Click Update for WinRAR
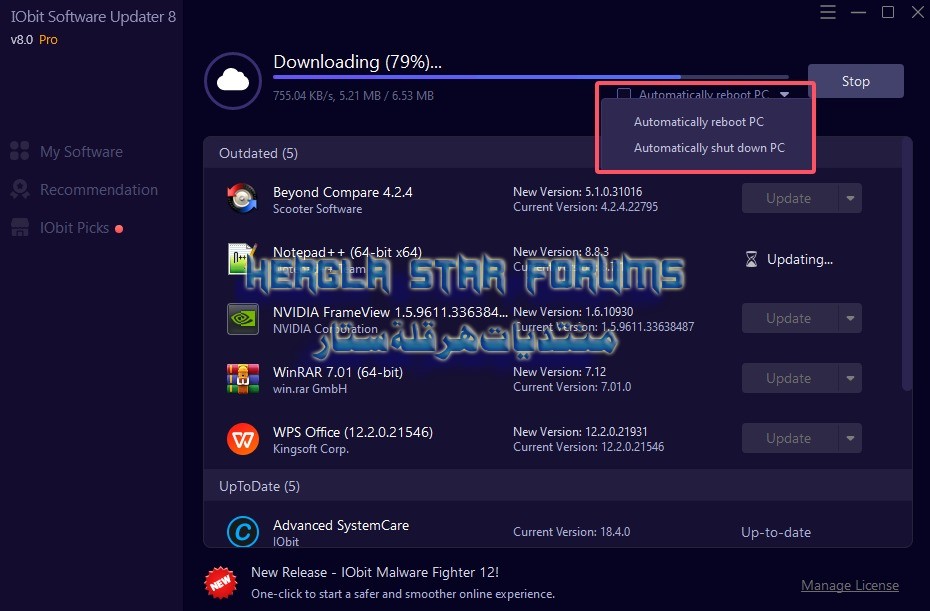This screenshot has height=611, width=930. [789, 378]
